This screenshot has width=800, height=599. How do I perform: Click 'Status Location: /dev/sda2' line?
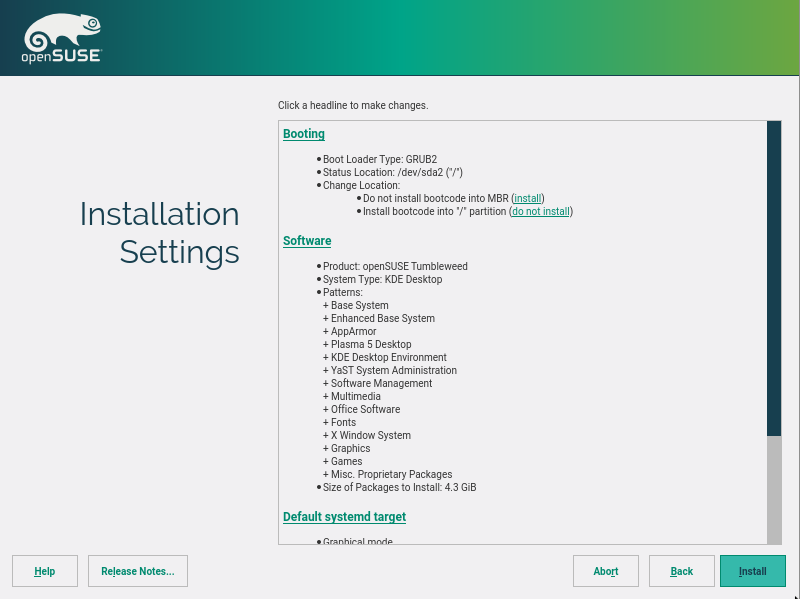click(x=392, y=172)
